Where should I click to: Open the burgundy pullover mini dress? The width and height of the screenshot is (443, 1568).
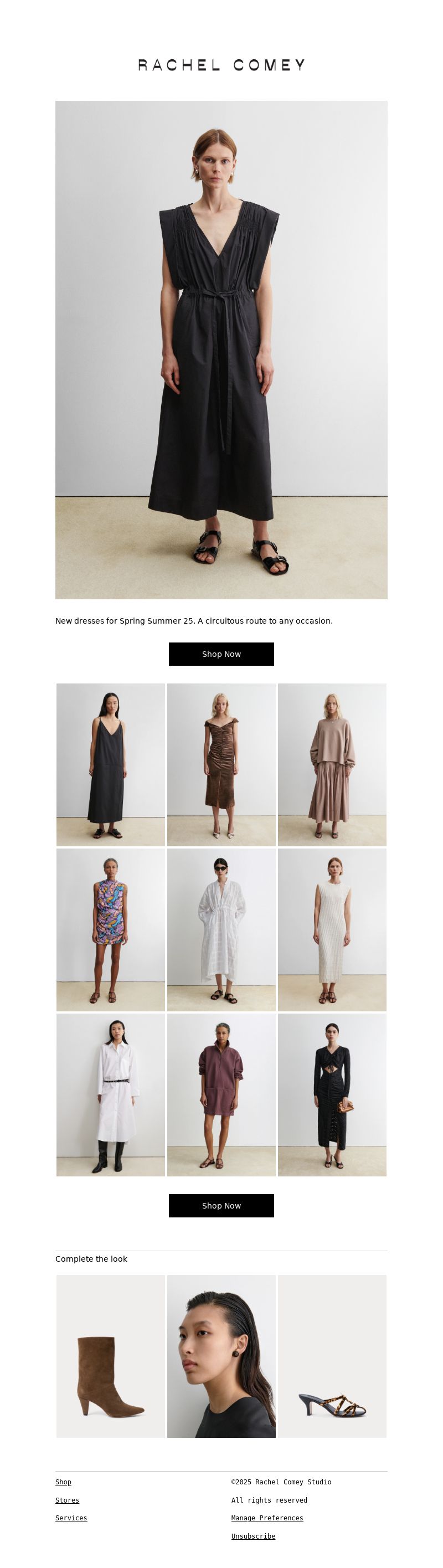pyautogui.click(x=221, y=1095)
